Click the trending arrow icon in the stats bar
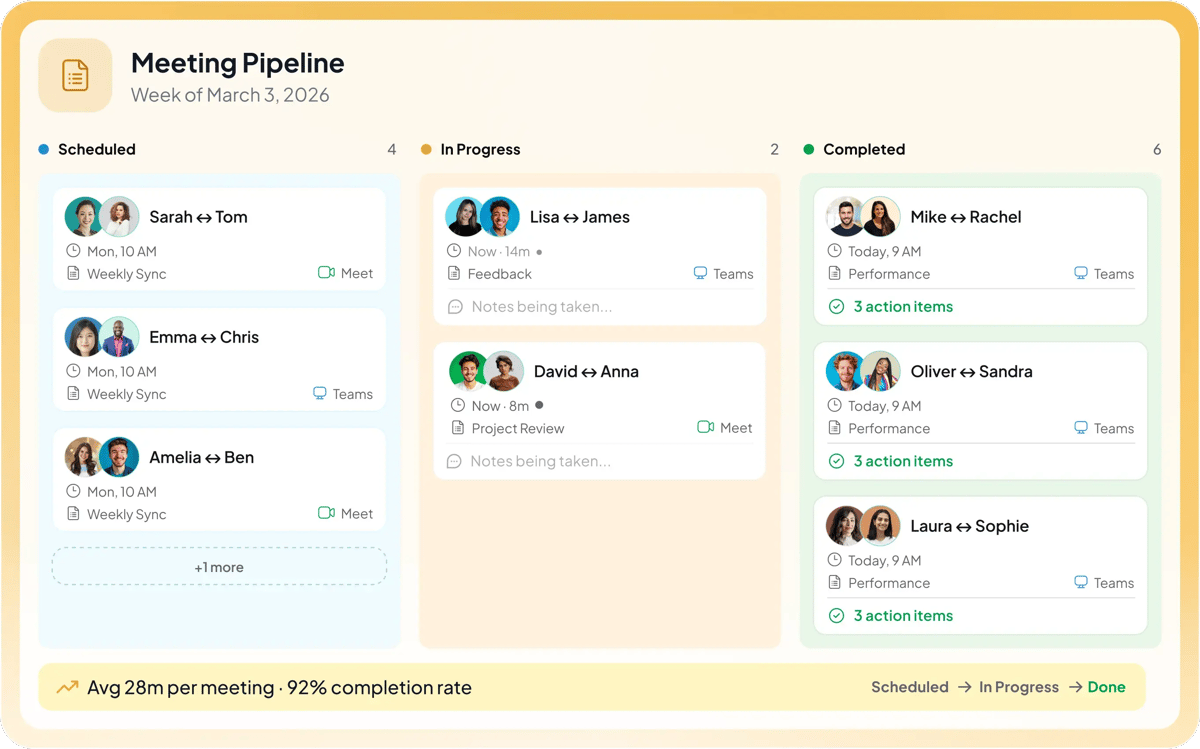Image resolution: width=1200 pixels, height=749 pixels. (67, 687)
